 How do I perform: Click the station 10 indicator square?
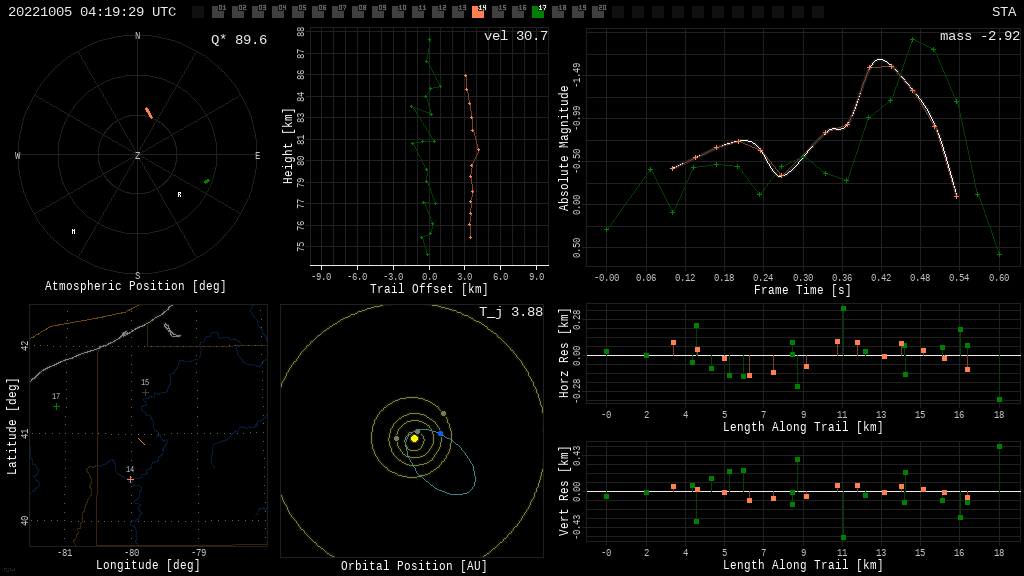tap(398, 12)
